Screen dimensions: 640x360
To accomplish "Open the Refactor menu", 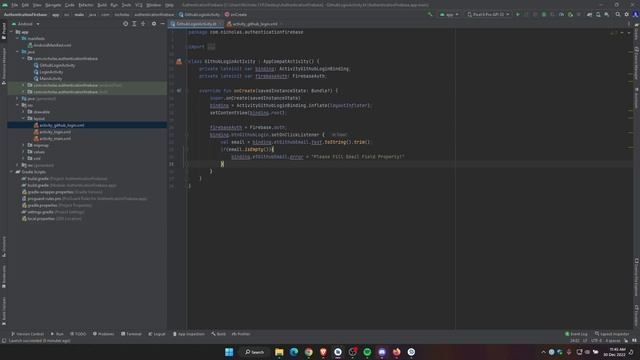I will tap(86, 5).
